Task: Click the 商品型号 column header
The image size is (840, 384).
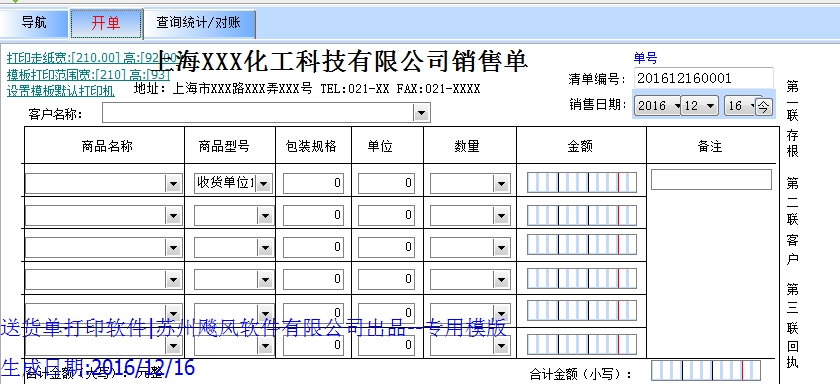Action: (x=224, y=146)
